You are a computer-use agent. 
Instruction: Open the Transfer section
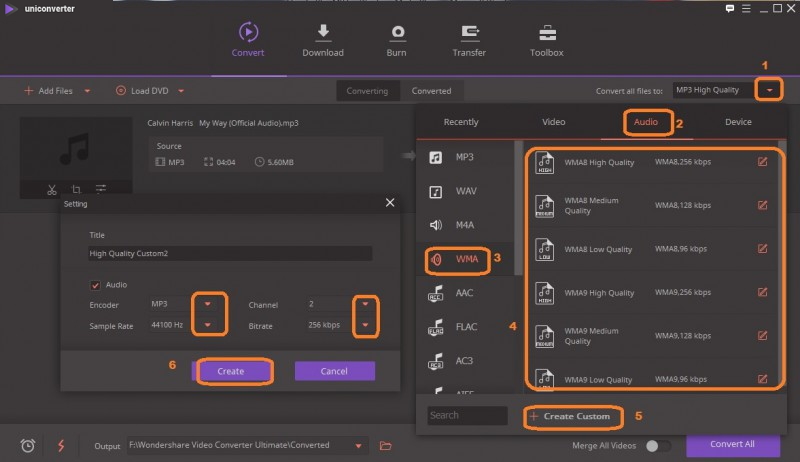click(469, 40)
